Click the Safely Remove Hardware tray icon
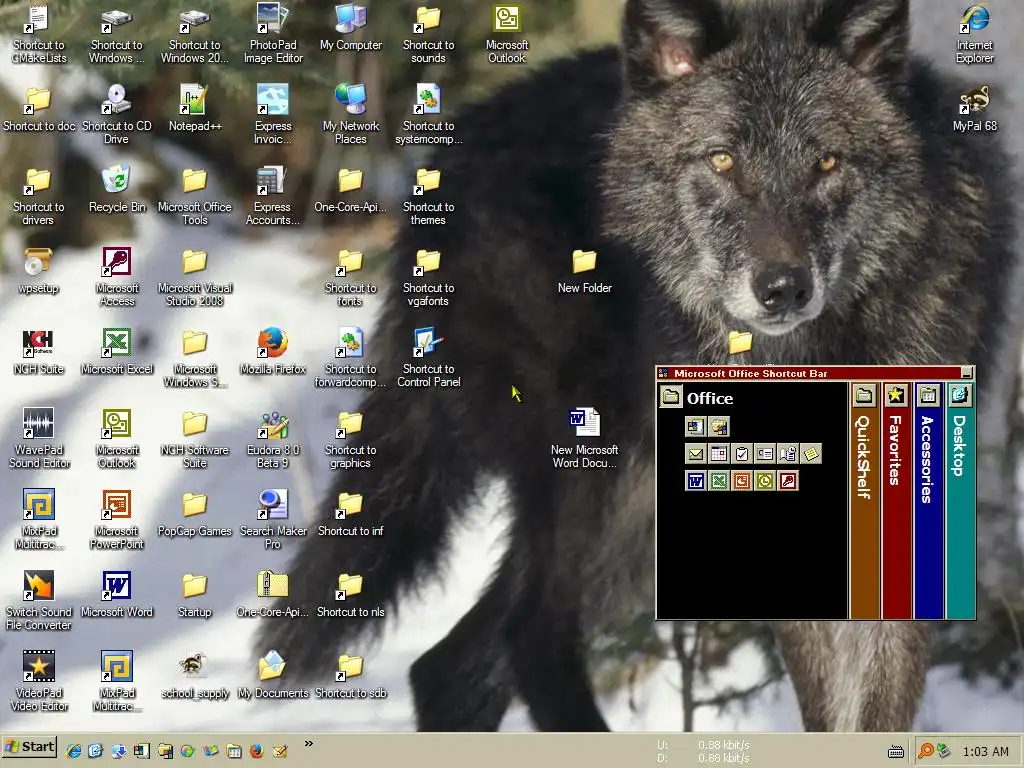 (x=943, y=752)
